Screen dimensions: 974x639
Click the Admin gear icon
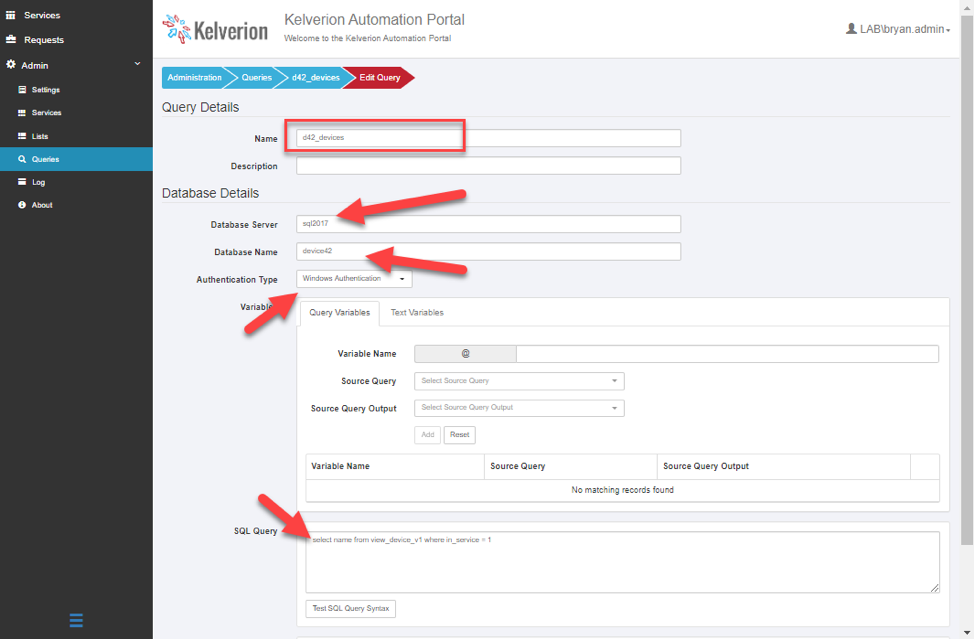11,65
